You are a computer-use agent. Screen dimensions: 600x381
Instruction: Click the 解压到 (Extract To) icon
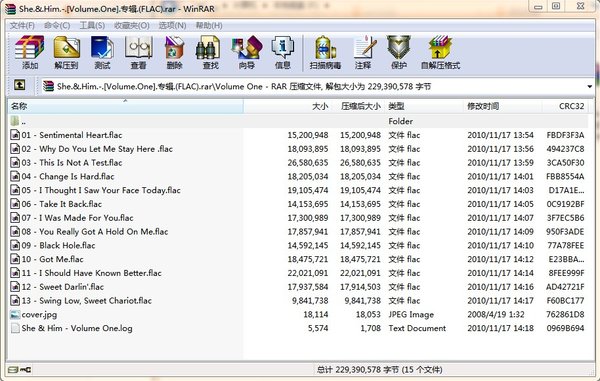66,47
